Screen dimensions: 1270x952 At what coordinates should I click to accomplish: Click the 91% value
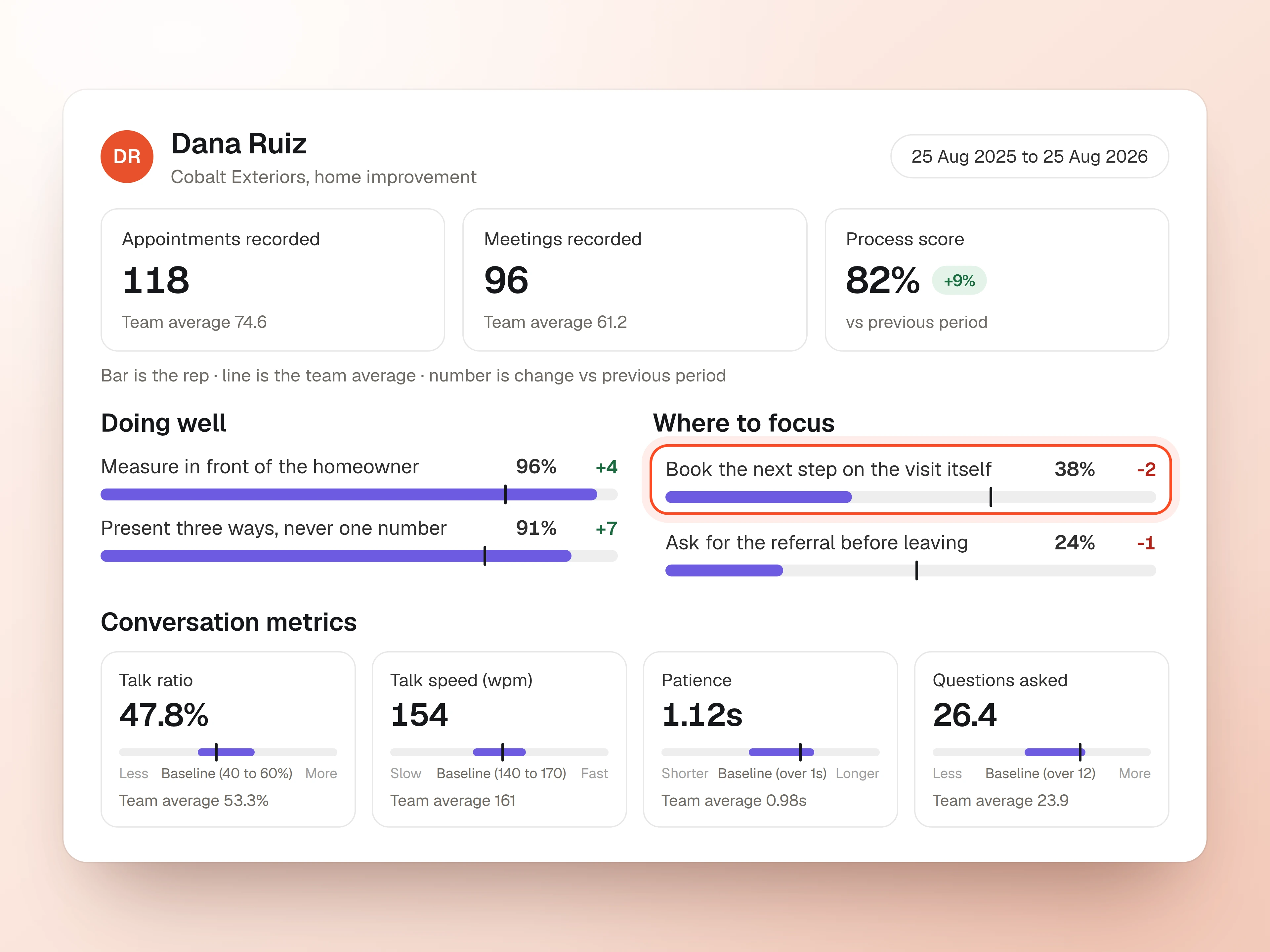coord(536,528)
